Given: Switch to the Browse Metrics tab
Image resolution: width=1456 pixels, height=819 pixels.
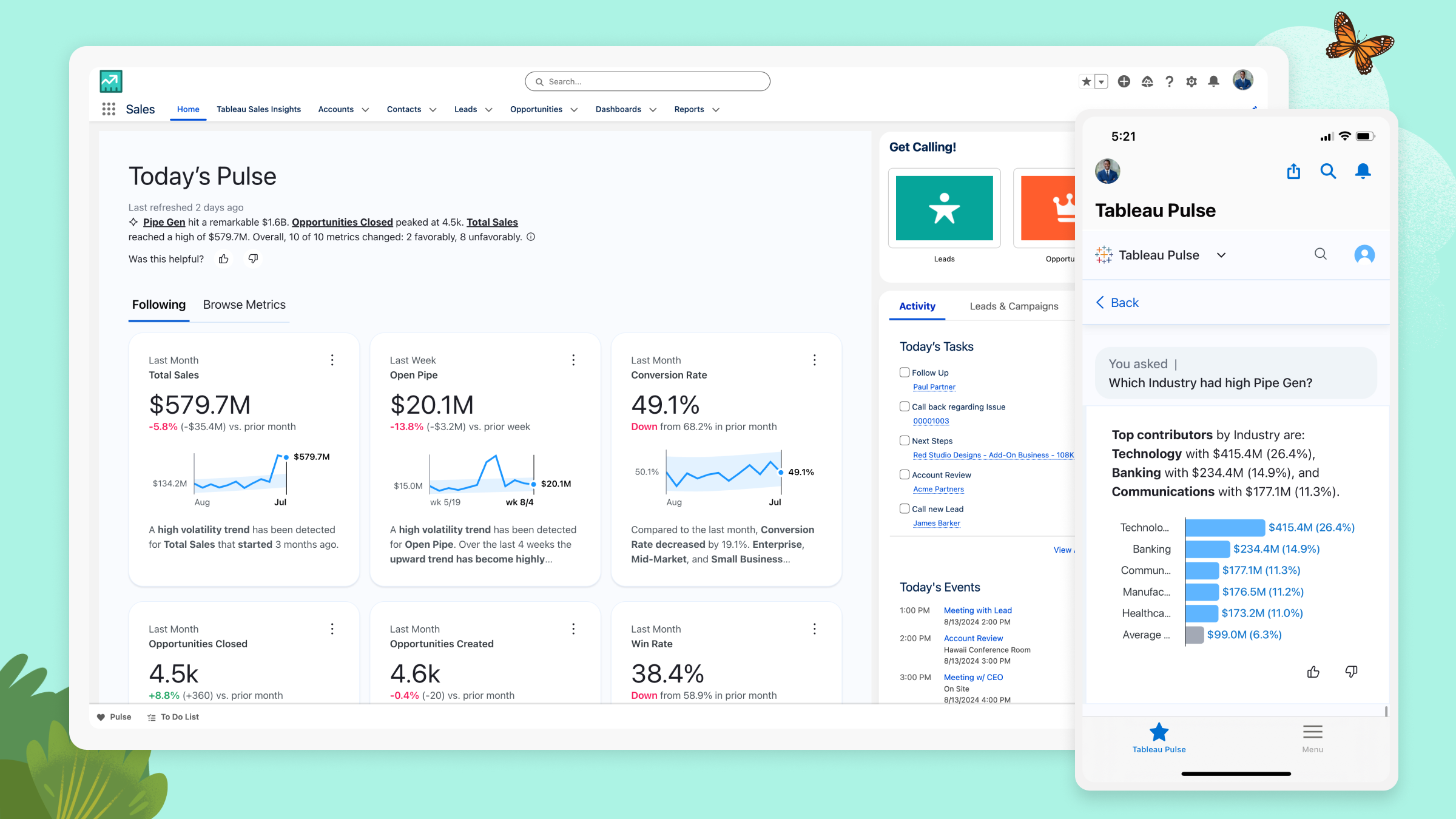Looking at the screenshot, I should coord(244,305).
